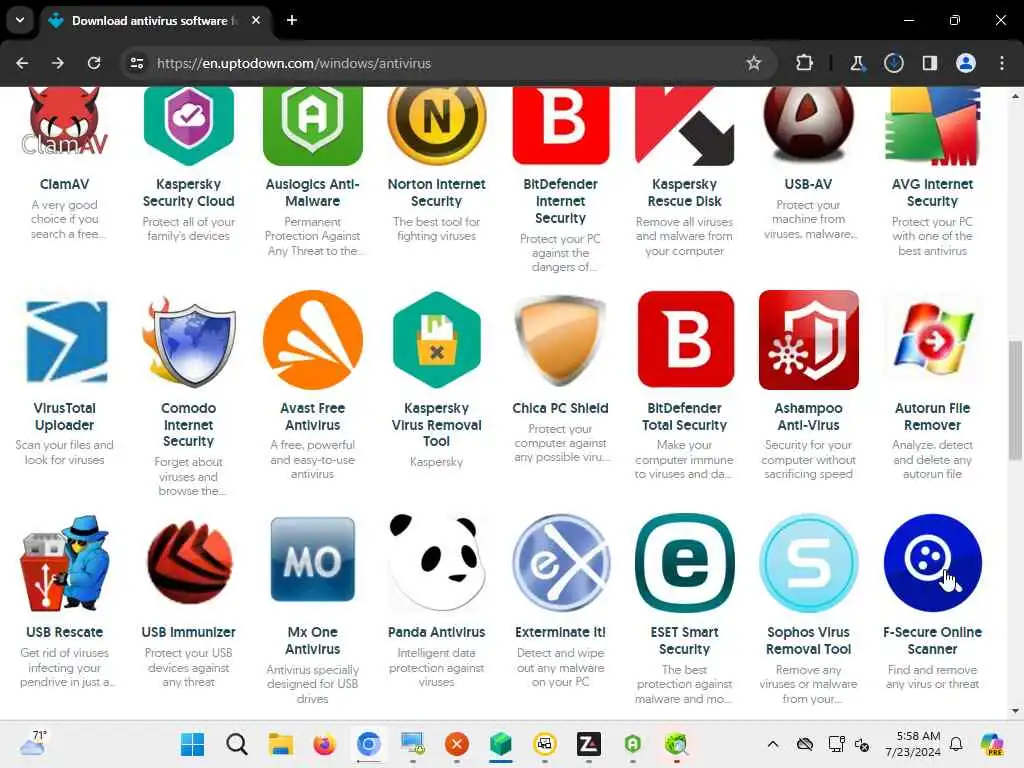
Task: Open the Chrome Labs flask icon
Action: [857, 63]
